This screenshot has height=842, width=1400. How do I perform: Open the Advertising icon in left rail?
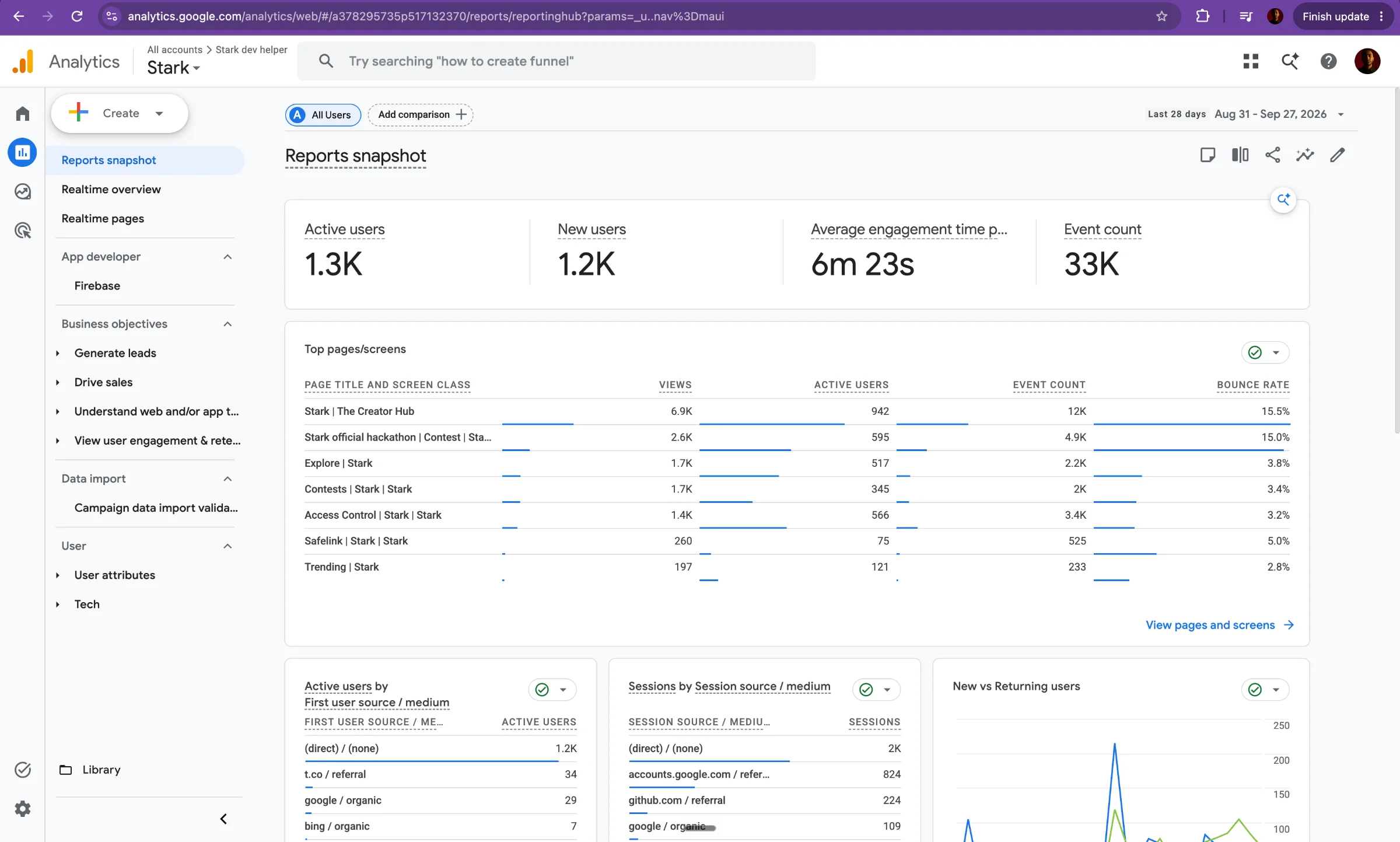coord(23,230)
